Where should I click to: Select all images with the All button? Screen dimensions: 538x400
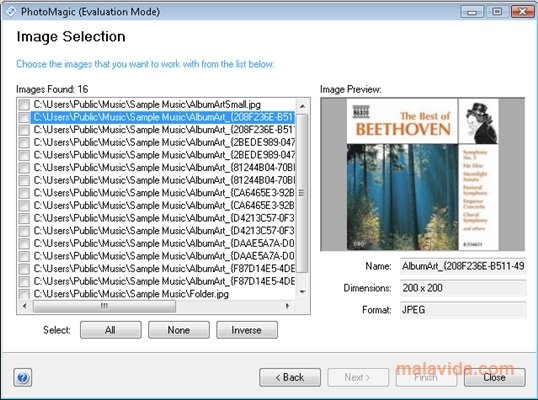[x=110, y=330]
